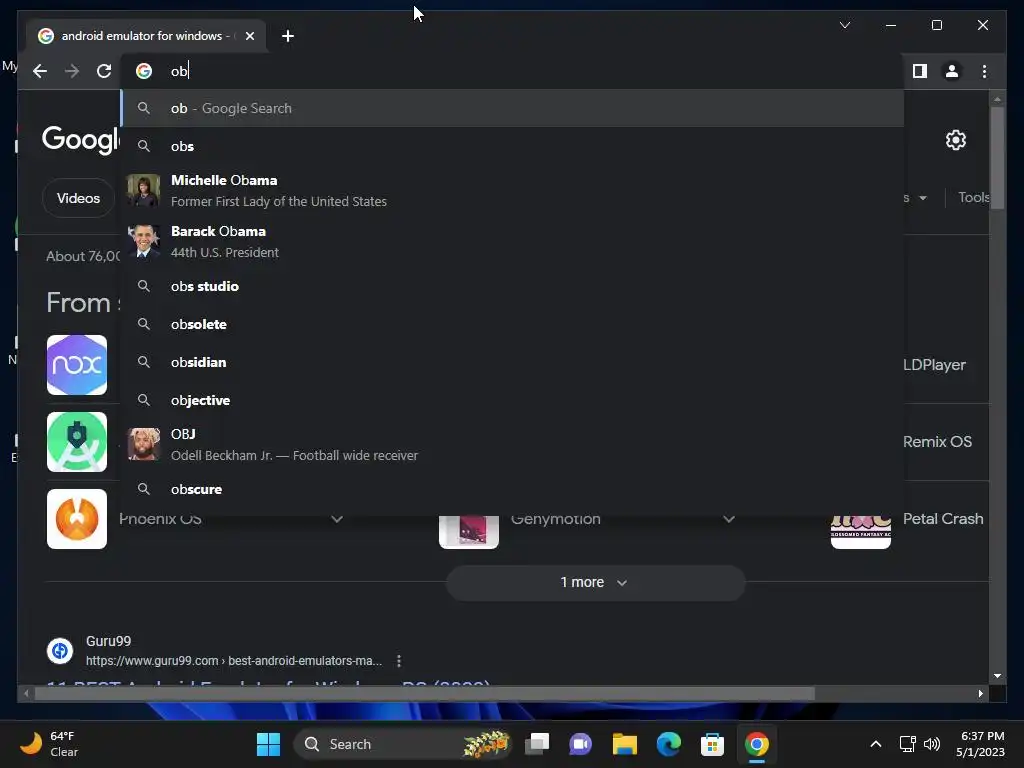
Task: Expand '1 more' results
Action: pos(596,583)
